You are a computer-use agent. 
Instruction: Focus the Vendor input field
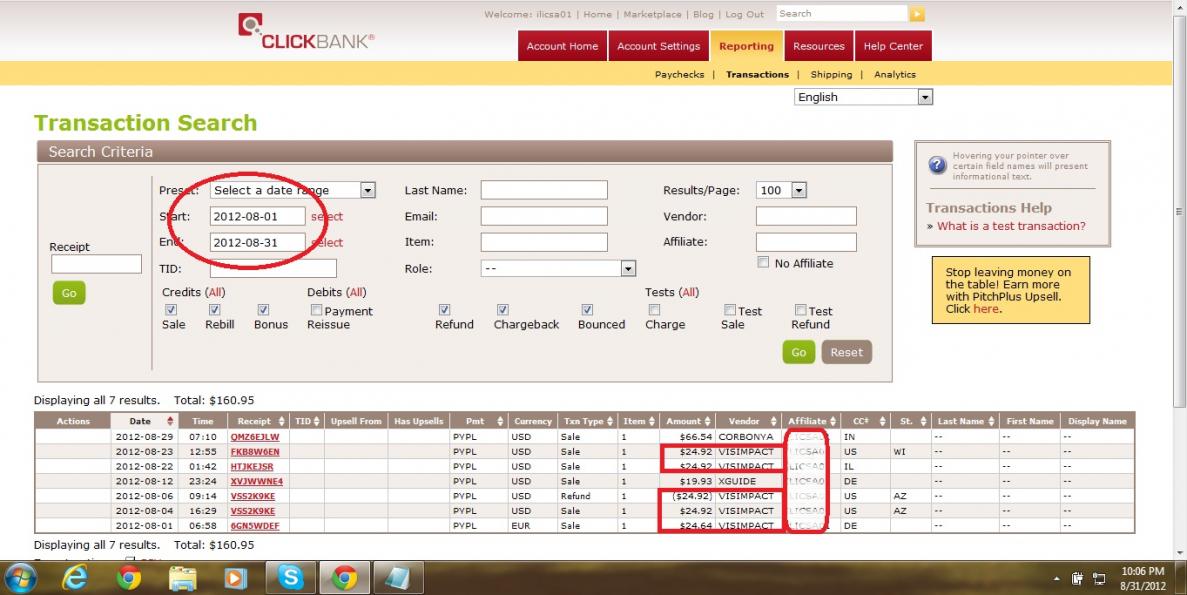tap(806, 217)
